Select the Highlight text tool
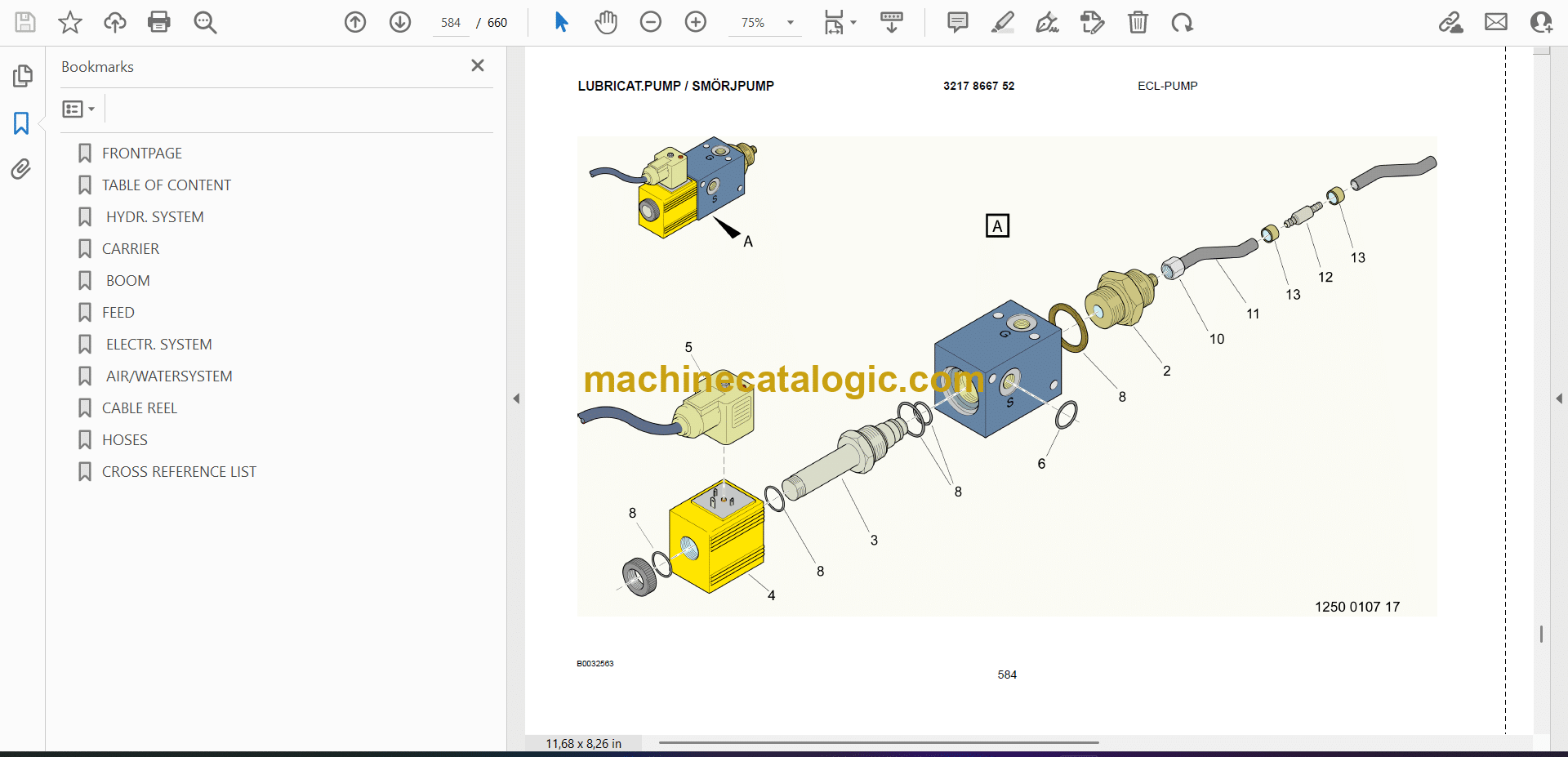Viewport: 1568px width, 757px height. (x=1002, y=22)
